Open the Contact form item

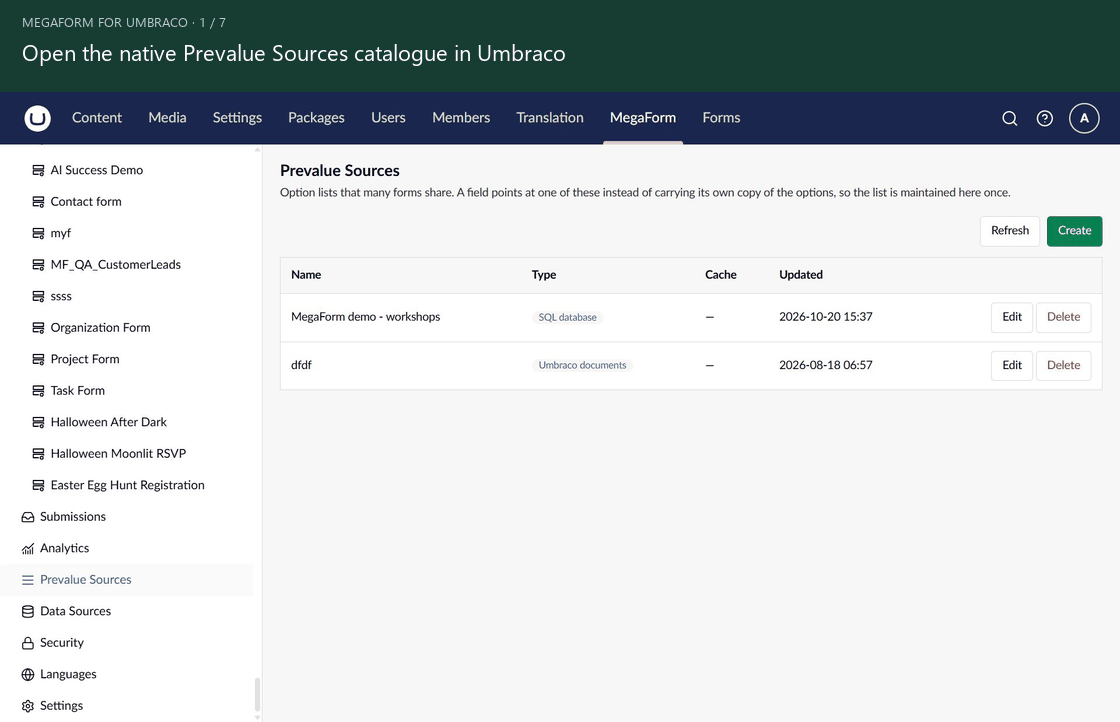click(x=86, y=201)
